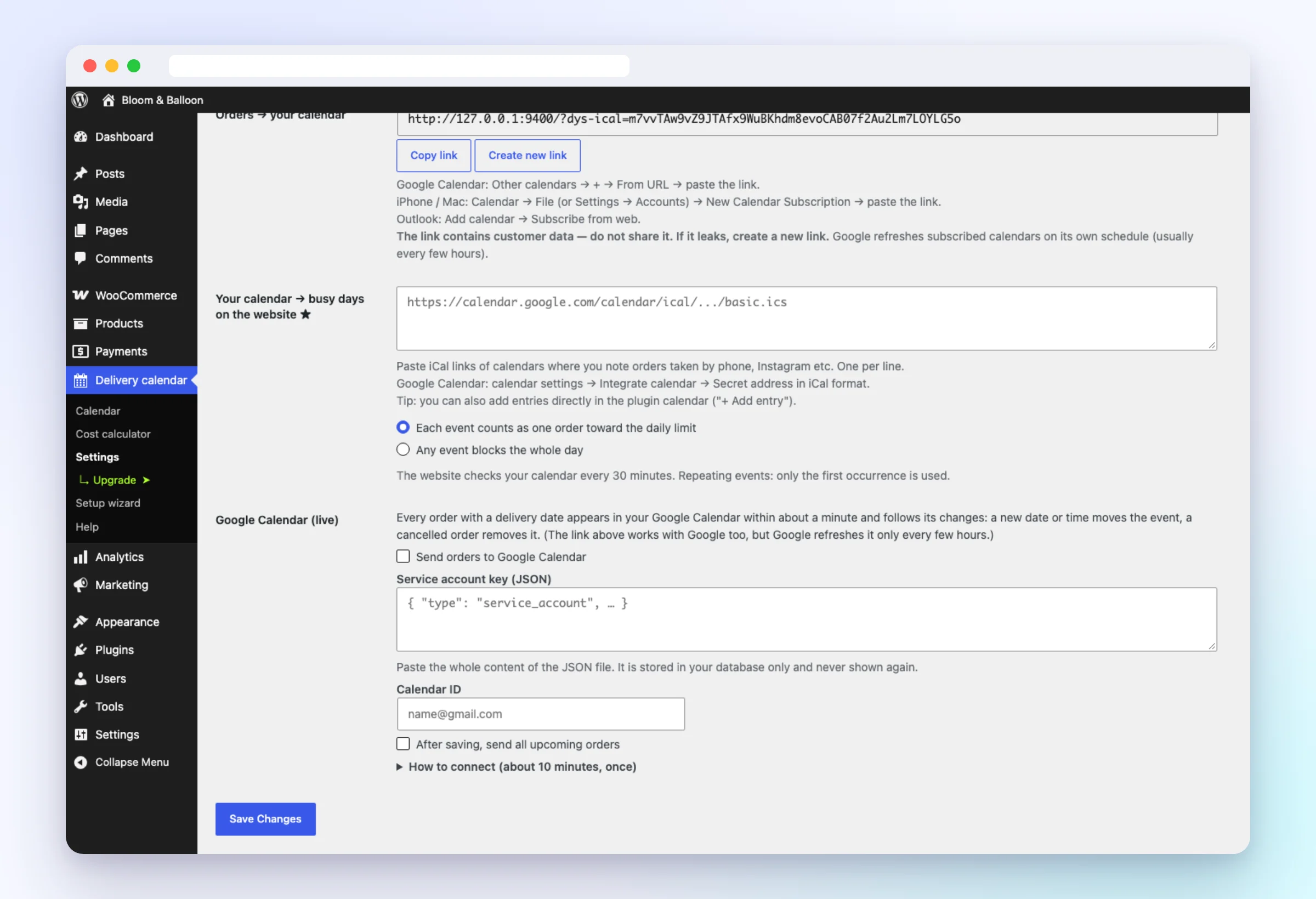Click the home icon beside Bloom & Balloon
The width and height of the screenshot is (1316, 899).
point(108,100)
